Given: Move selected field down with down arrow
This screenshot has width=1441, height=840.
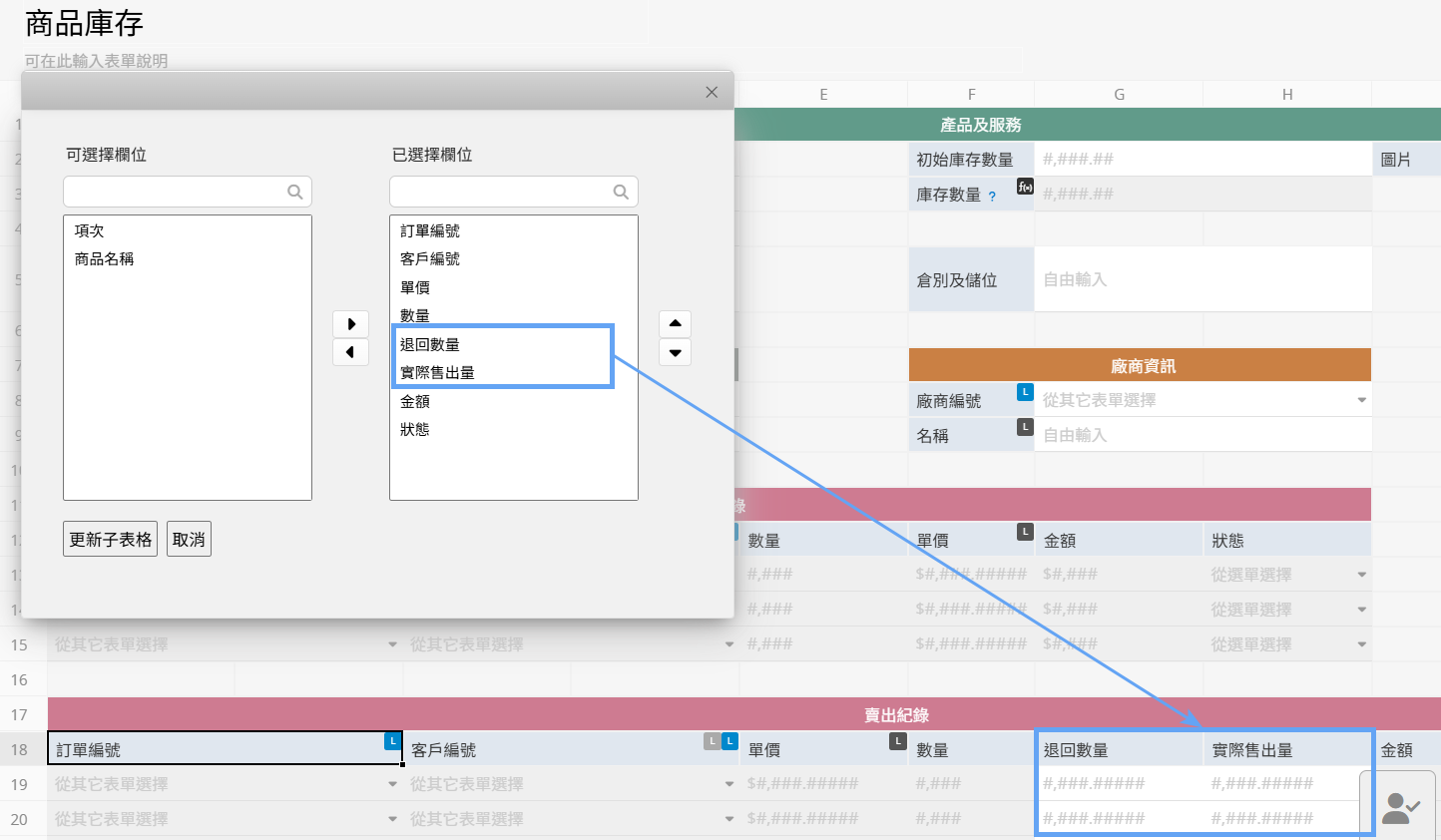Looking at the screenshot, I should (x=675, y=352).
